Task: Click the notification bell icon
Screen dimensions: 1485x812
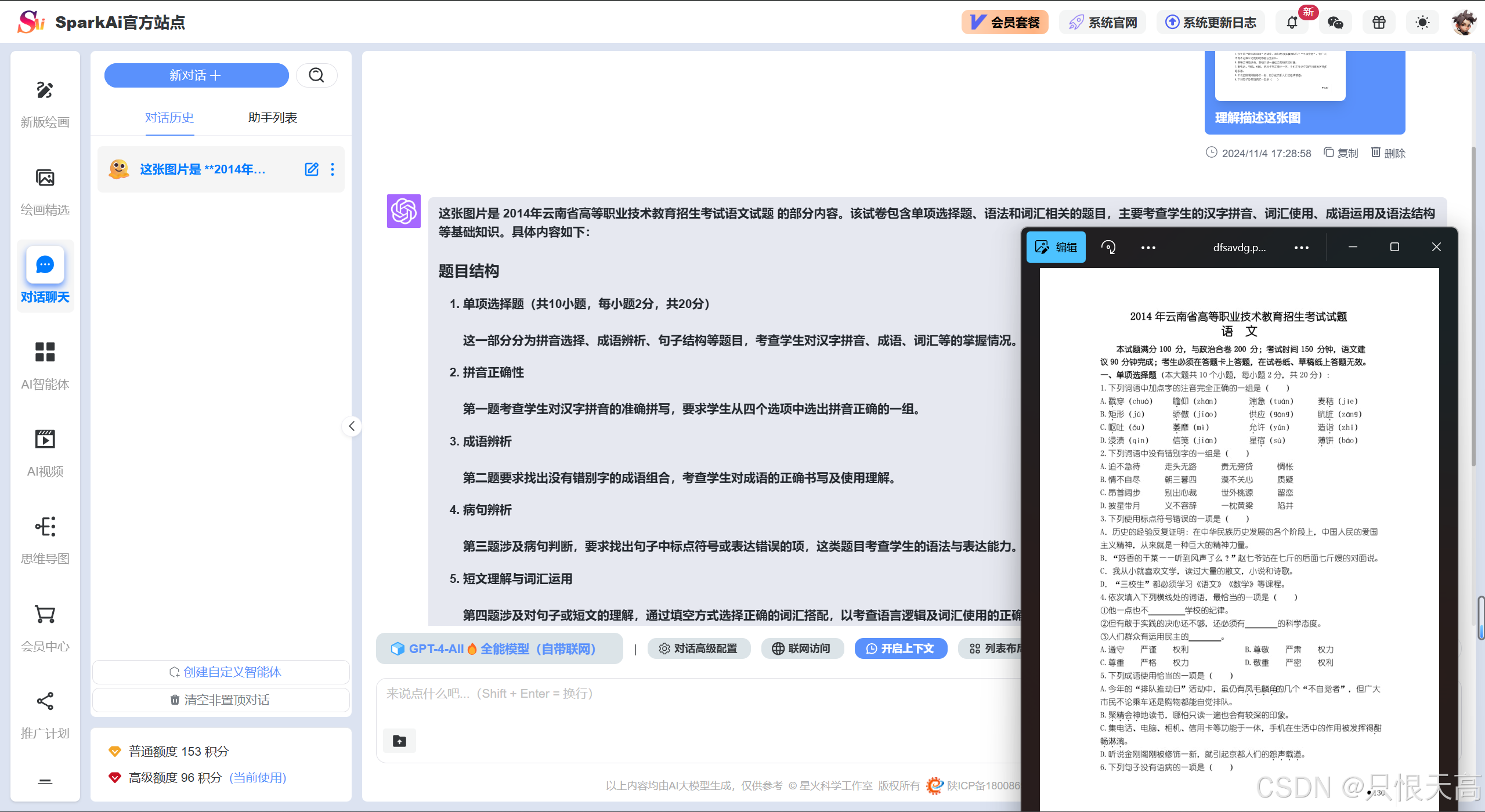Action: click(1292, 23)
